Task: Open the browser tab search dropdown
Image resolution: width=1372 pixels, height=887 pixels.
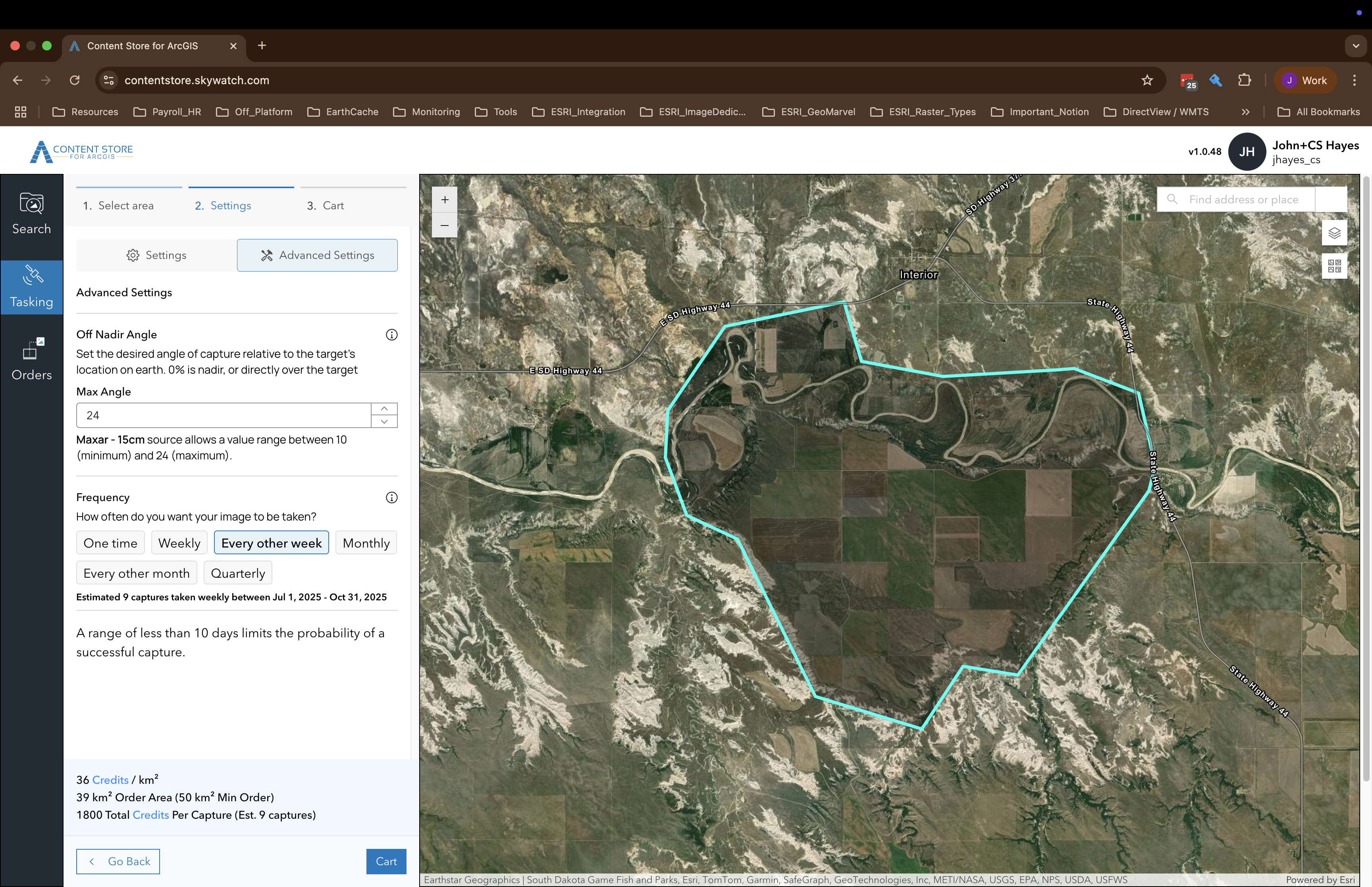Action: 1355,46
